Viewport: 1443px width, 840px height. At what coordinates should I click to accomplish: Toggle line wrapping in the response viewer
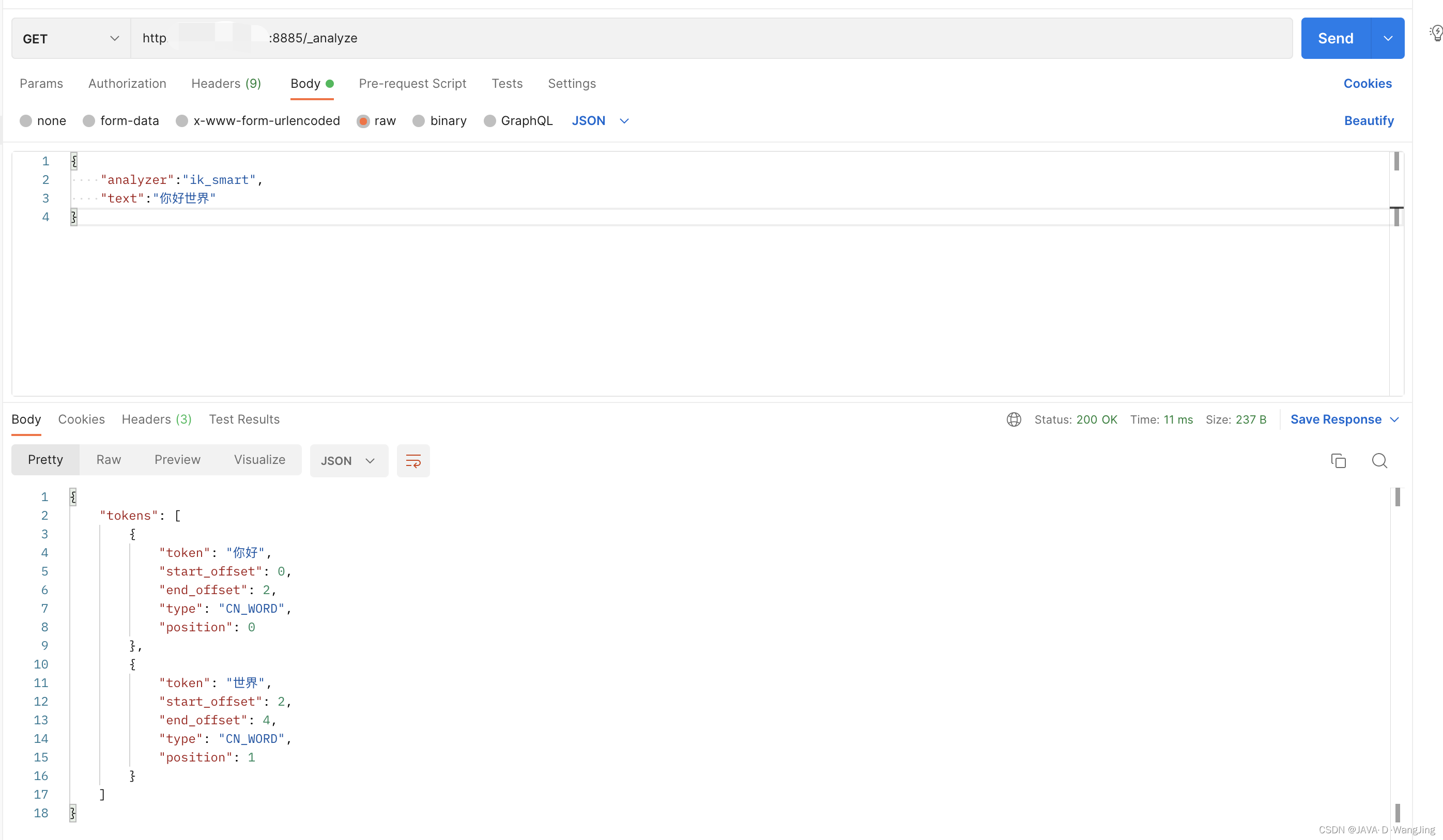(413, 461)
